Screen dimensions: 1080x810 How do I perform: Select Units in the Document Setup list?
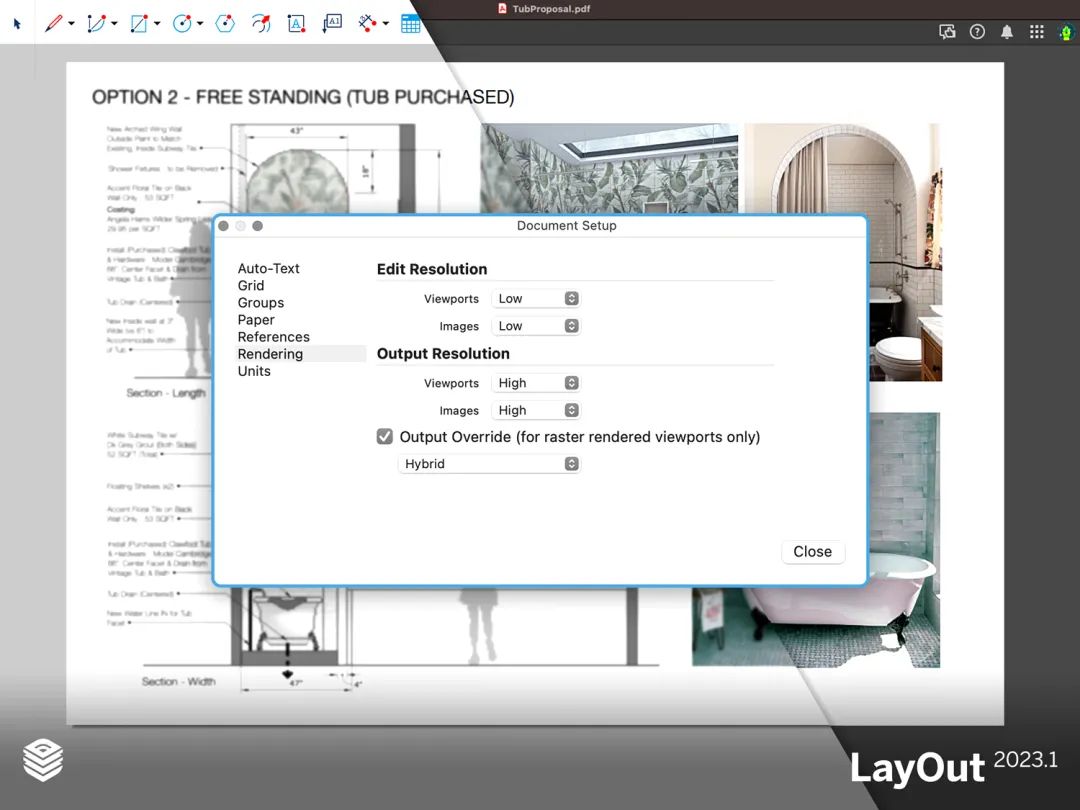[254, 371]
